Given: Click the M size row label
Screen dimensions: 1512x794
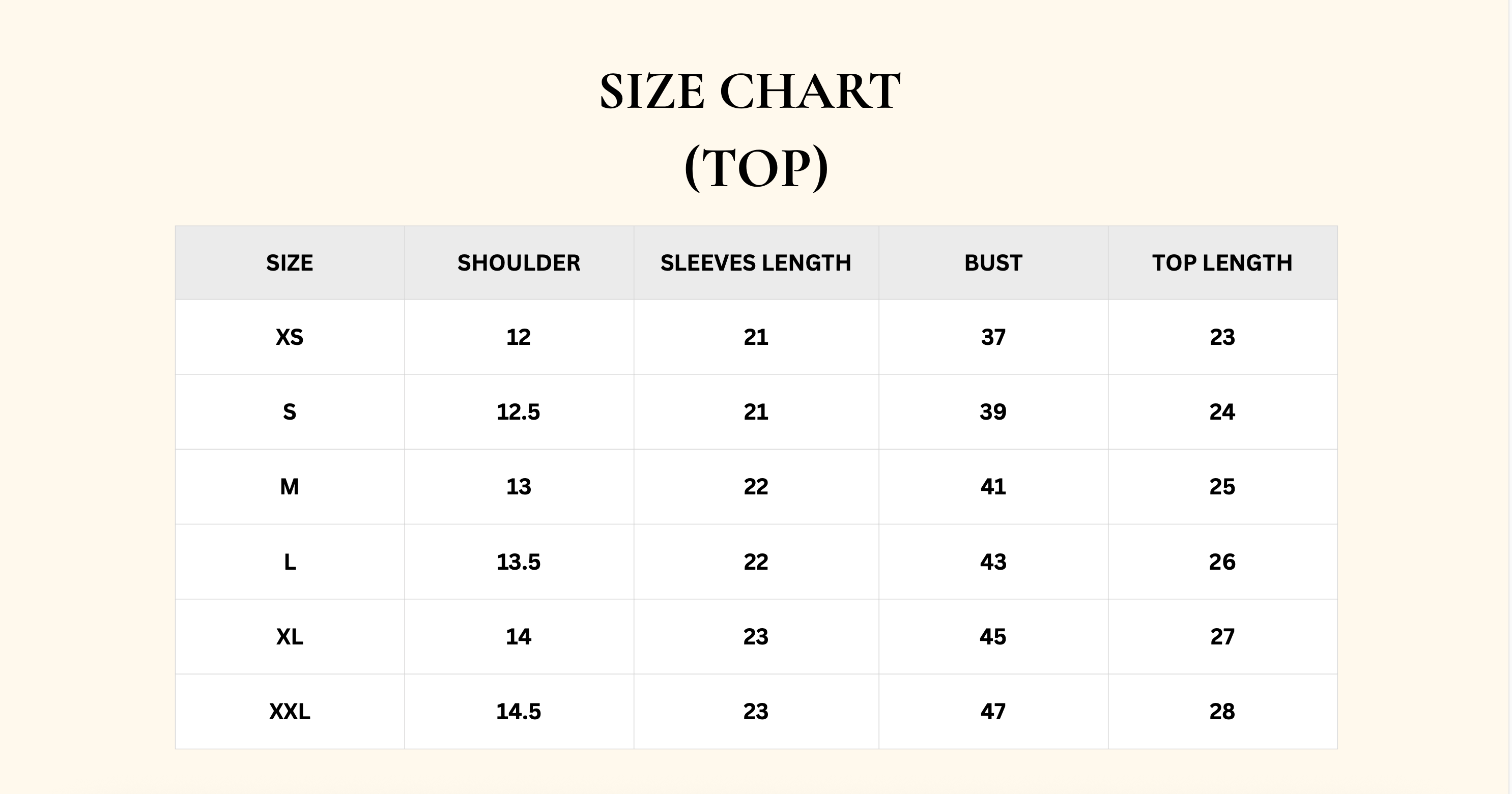Looking at the screenshot, I should click(x=290, y=486).
